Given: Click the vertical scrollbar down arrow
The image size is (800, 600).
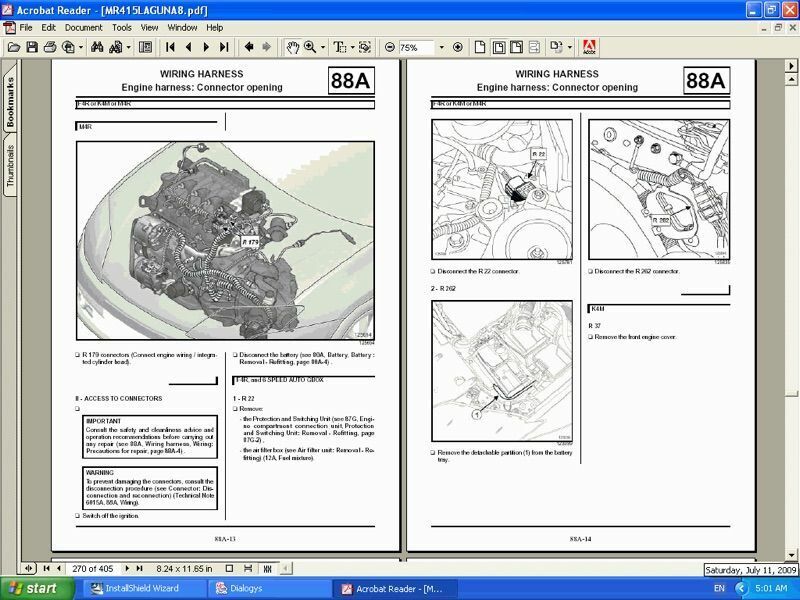Looking at the screenshot, I should pos(791,555).
